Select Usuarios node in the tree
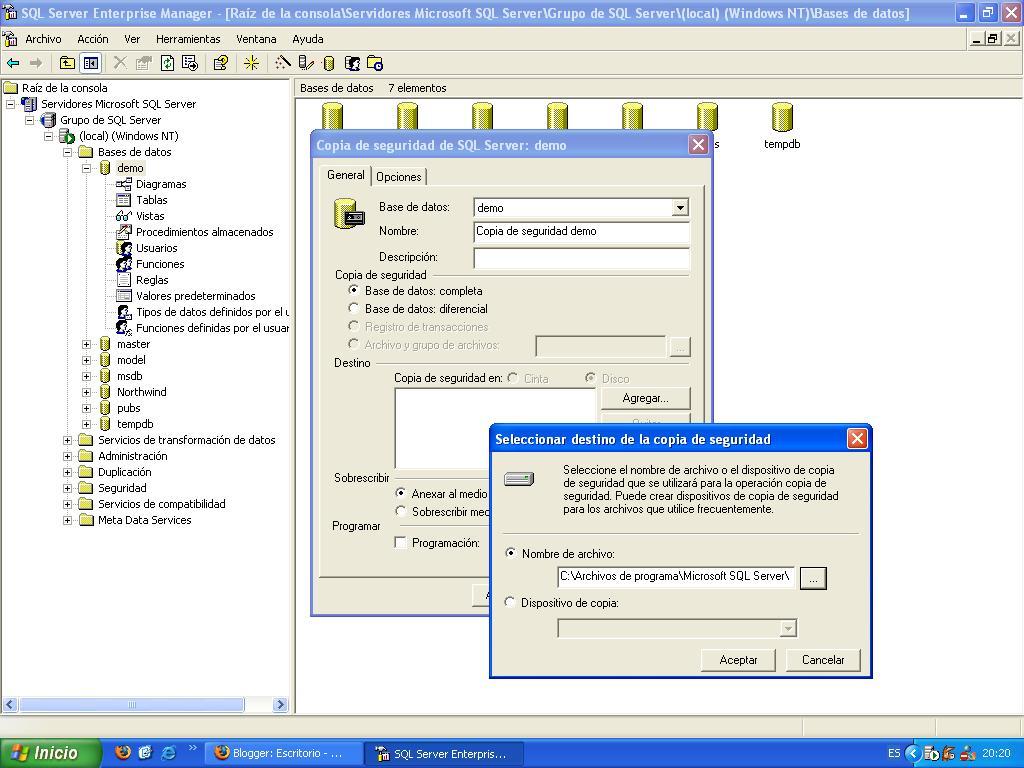The height and width of the screenshot is (768, 1024). click(x=157, y=248)
